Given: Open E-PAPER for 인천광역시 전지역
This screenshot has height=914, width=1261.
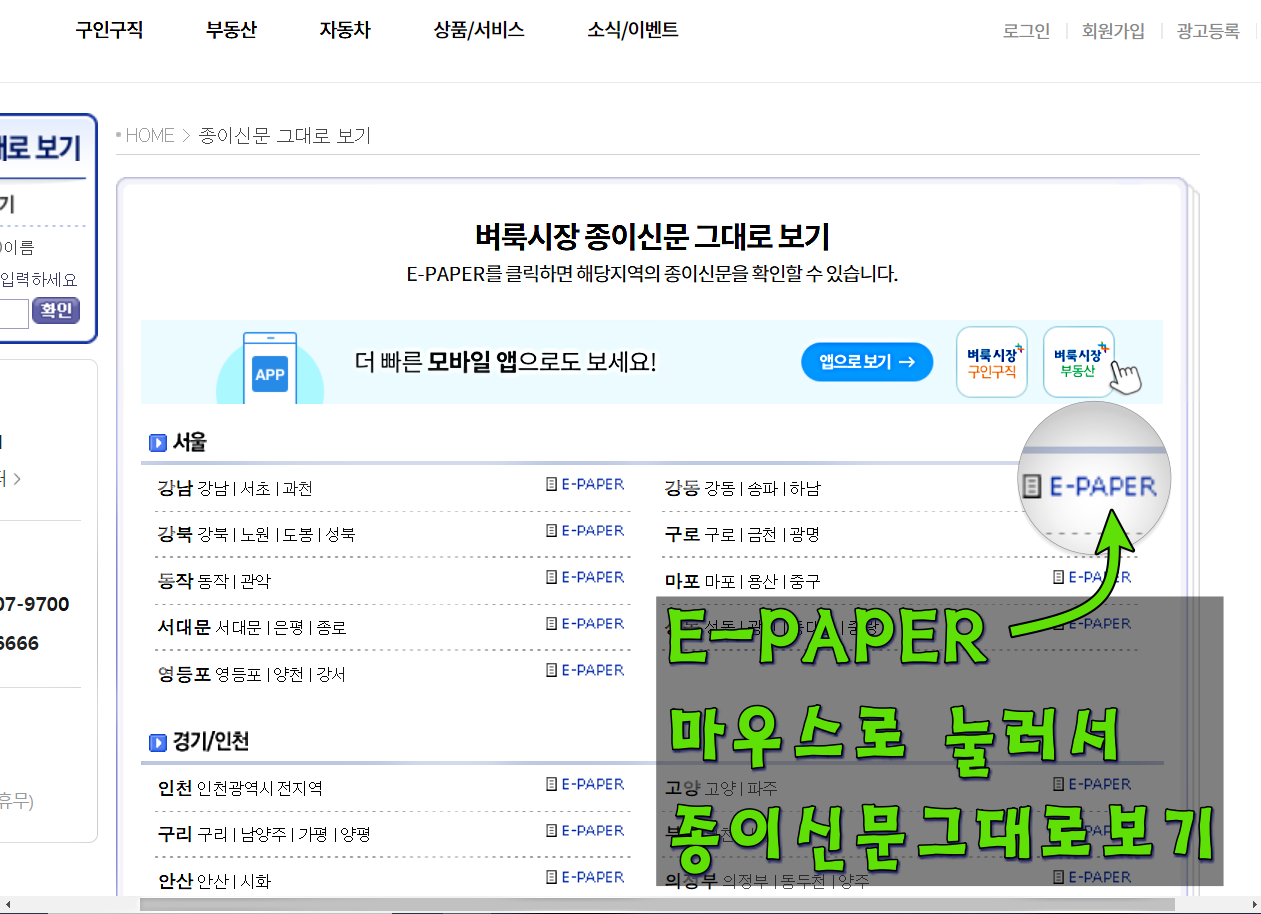Looking at the screenshot, I should pos(585,784).
